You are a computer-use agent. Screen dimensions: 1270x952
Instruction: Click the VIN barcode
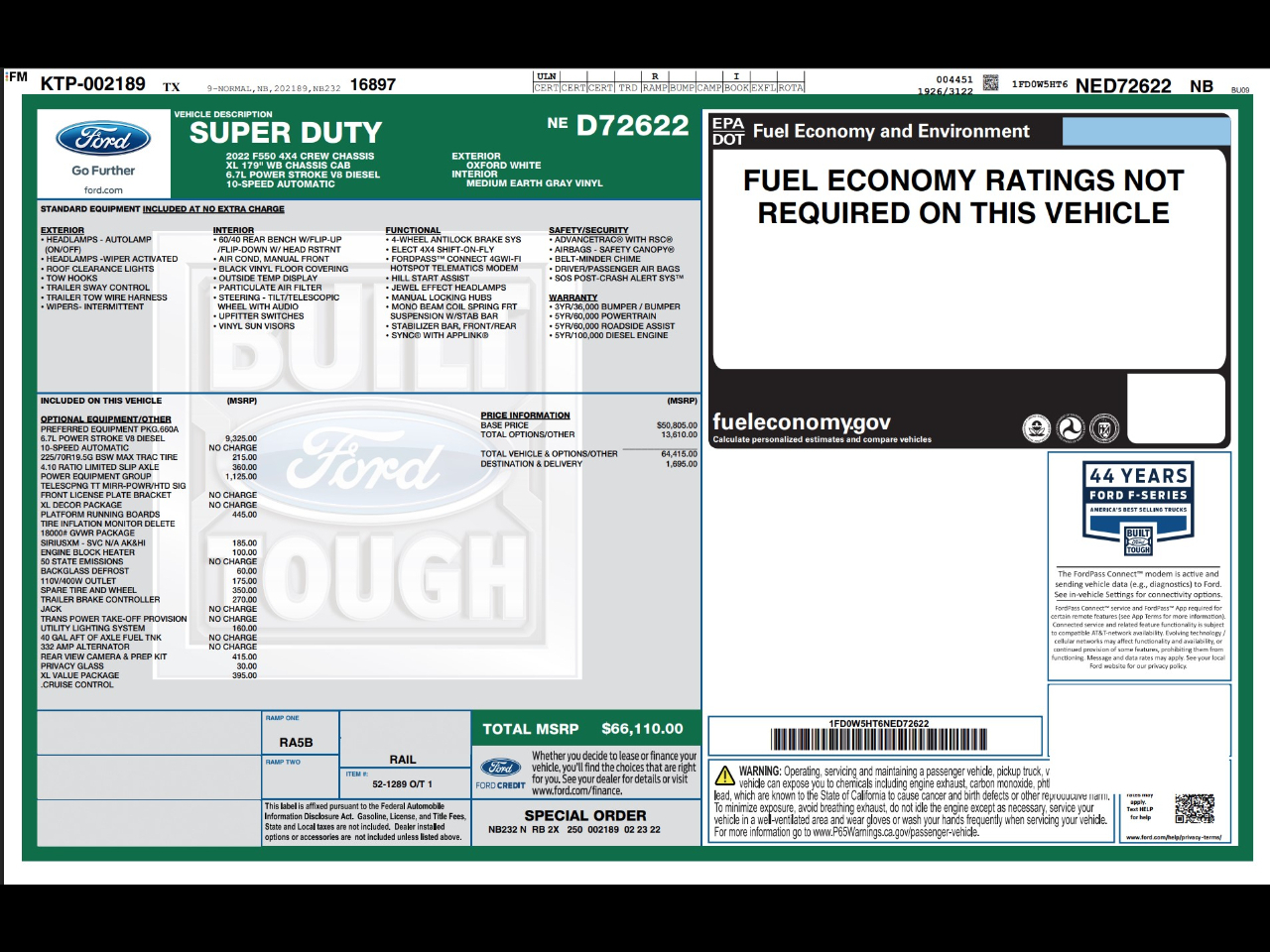[x=879, y=740]
